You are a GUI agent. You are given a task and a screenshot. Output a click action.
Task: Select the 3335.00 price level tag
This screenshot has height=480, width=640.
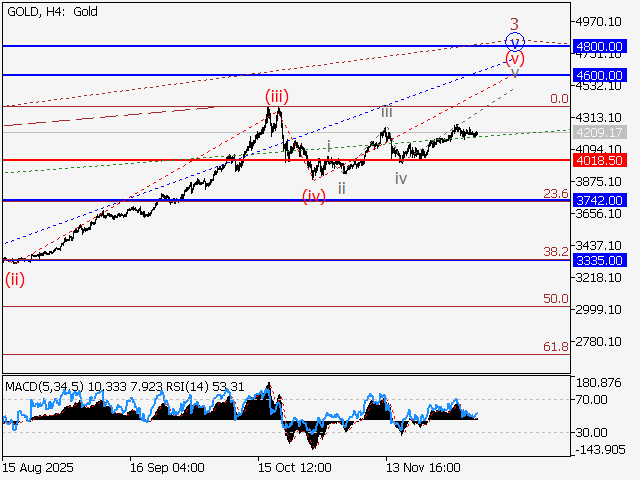[x=599, y=260]
